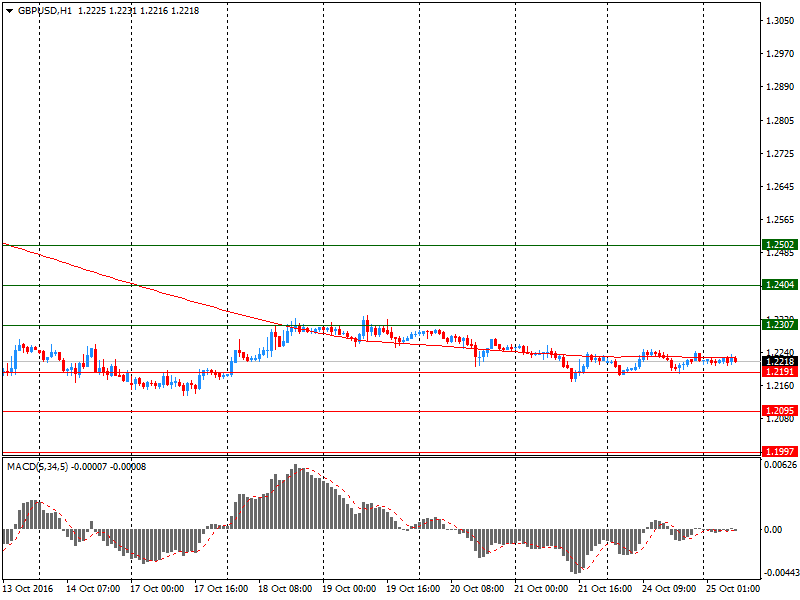Click the MACD zero level label 0.00

pyautogui.click(x=773, y=530)
